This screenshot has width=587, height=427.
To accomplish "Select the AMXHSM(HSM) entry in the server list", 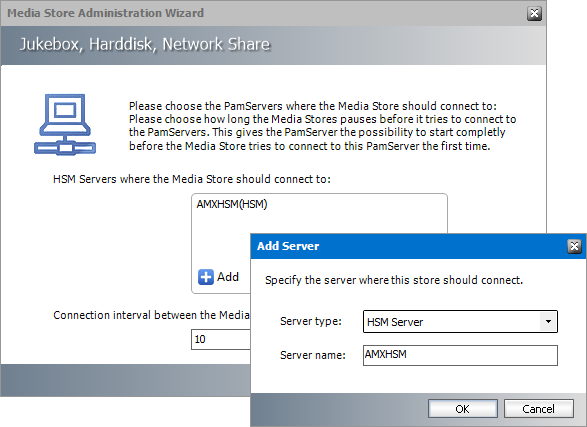I will 232,204.
